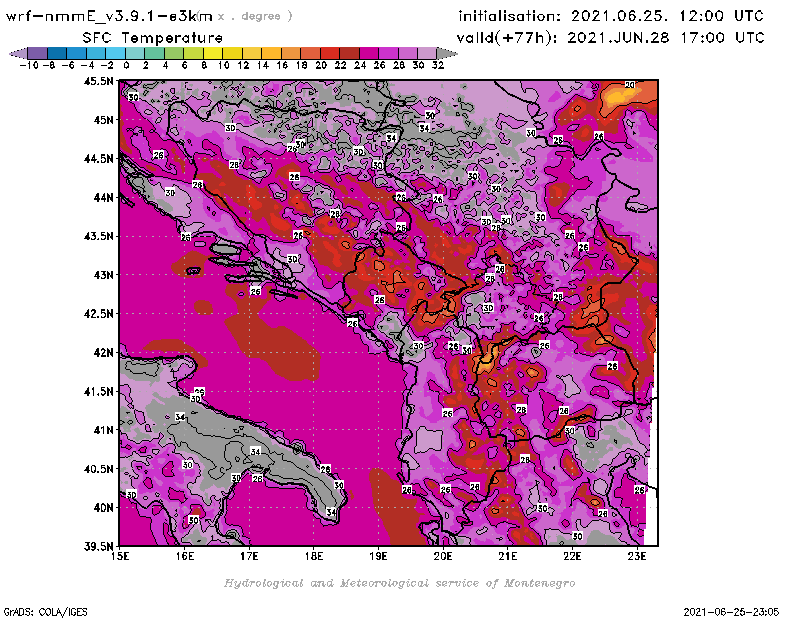
Task: Click Hydrological and Meteorological service of Montenegro text
Action: click(399, 582)
